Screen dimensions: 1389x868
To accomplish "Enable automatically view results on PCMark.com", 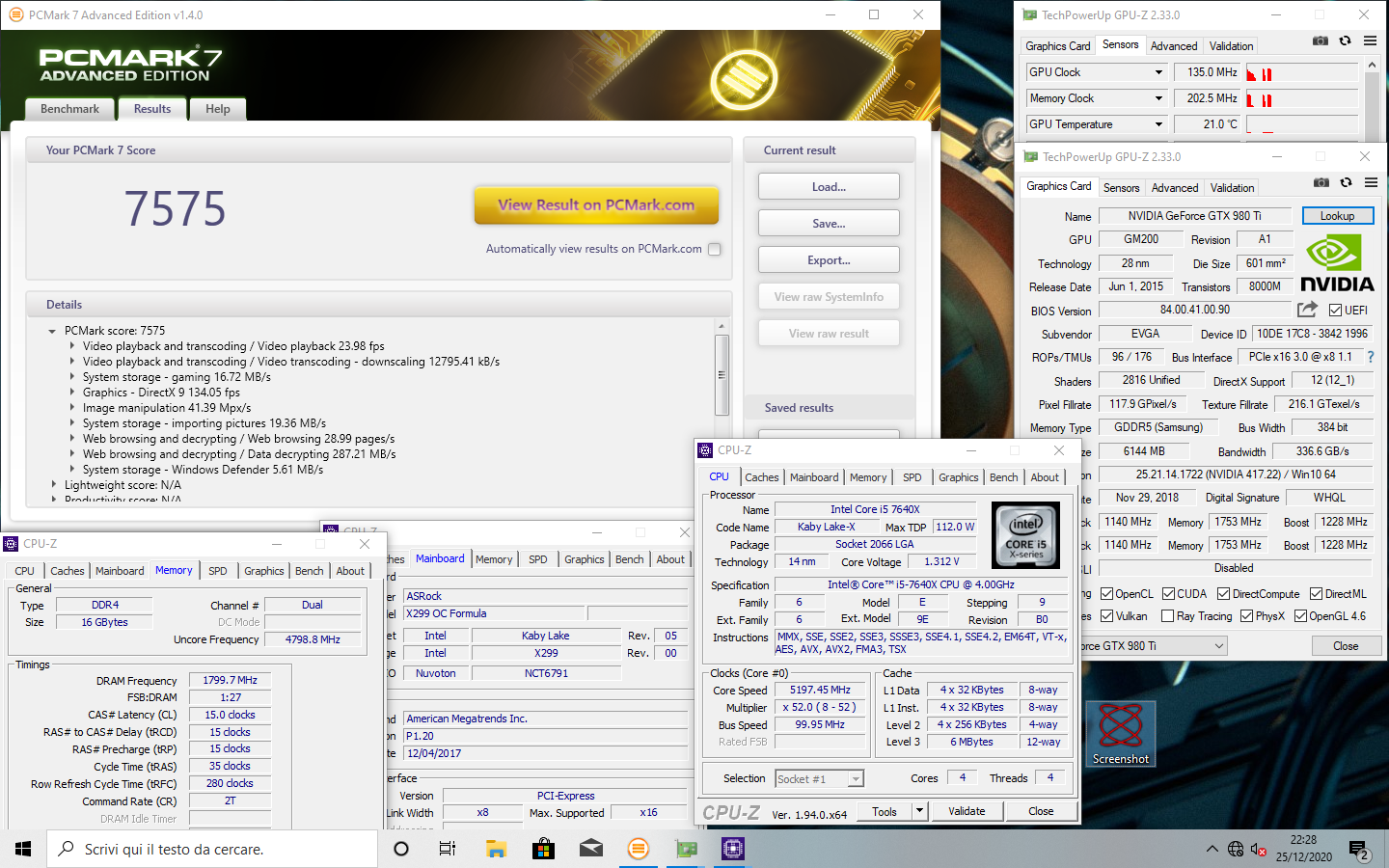I will click(x=715, y=249).
